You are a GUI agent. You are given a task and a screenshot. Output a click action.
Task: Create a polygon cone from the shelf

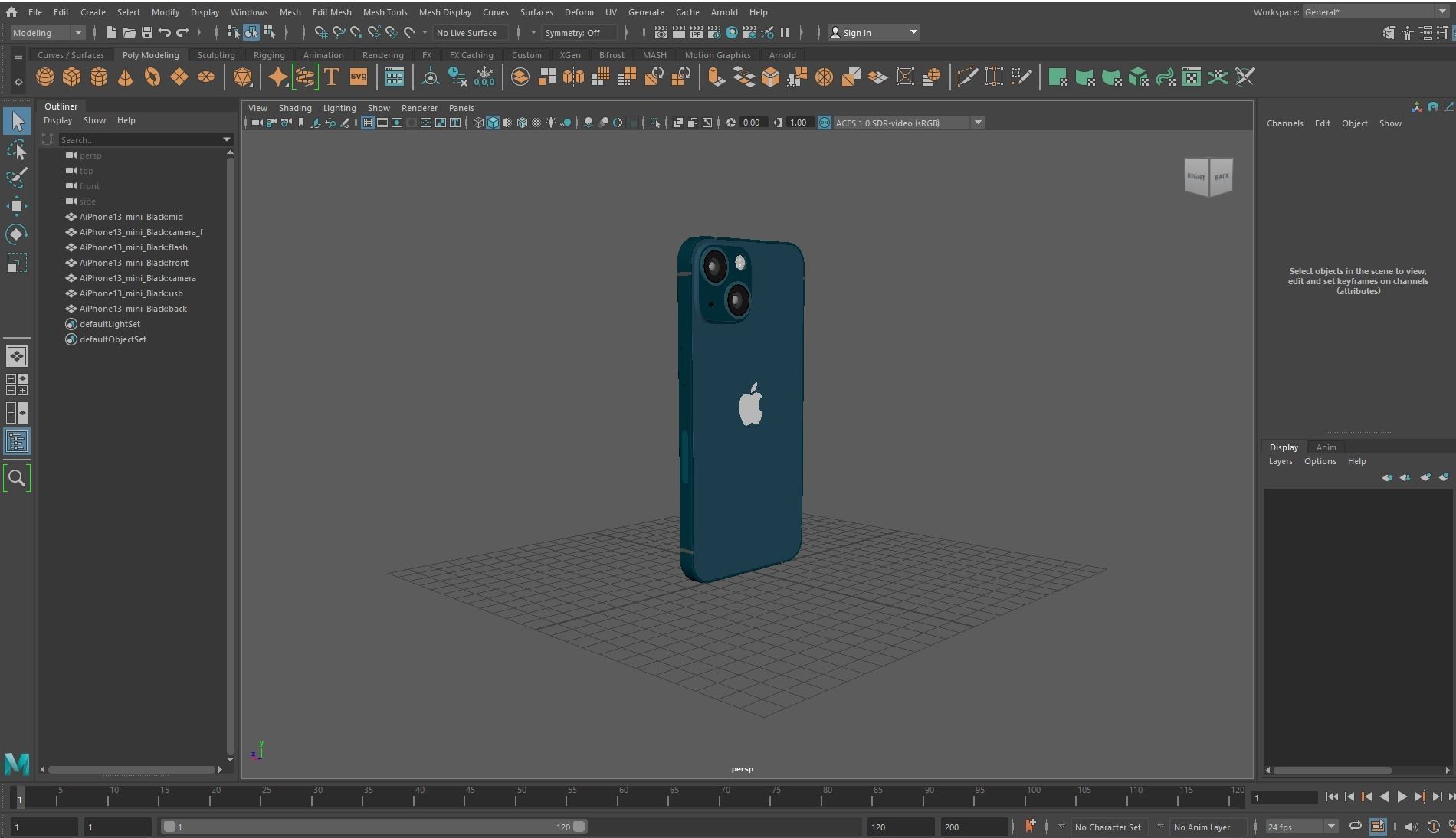125,77
